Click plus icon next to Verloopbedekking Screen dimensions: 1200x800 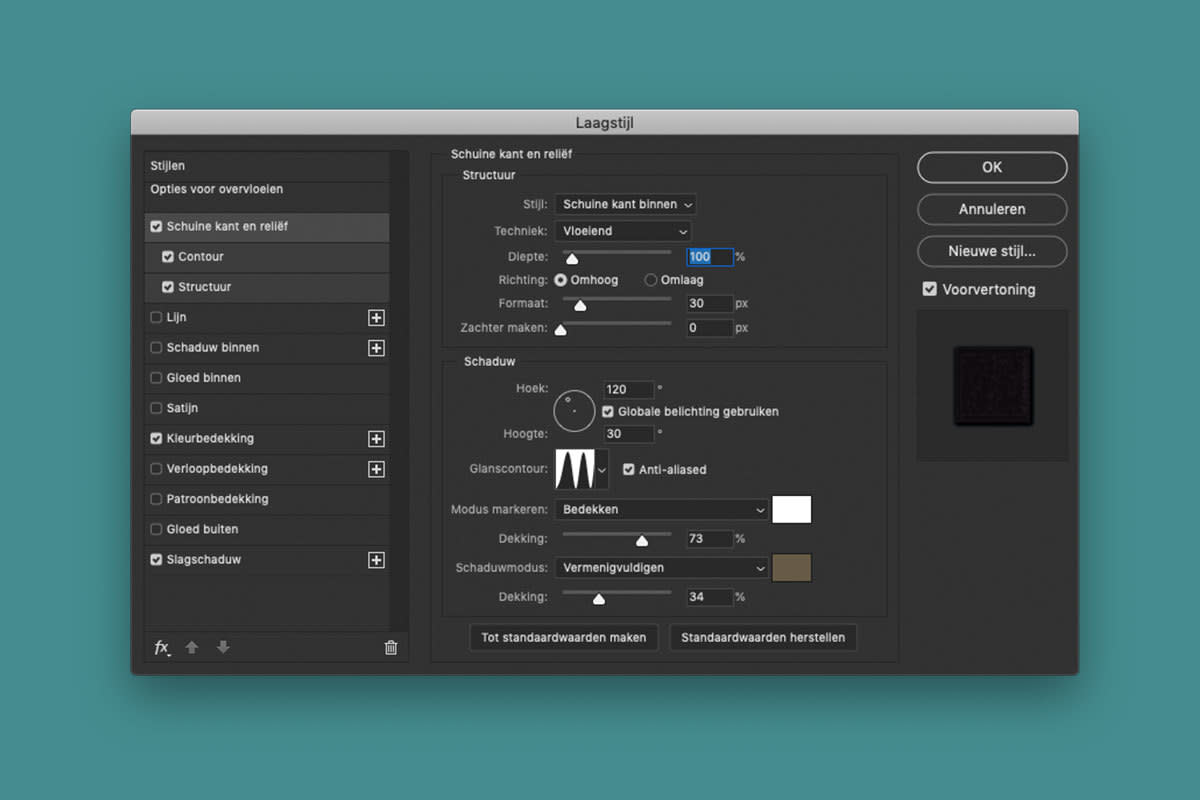[x=376, y=469]
